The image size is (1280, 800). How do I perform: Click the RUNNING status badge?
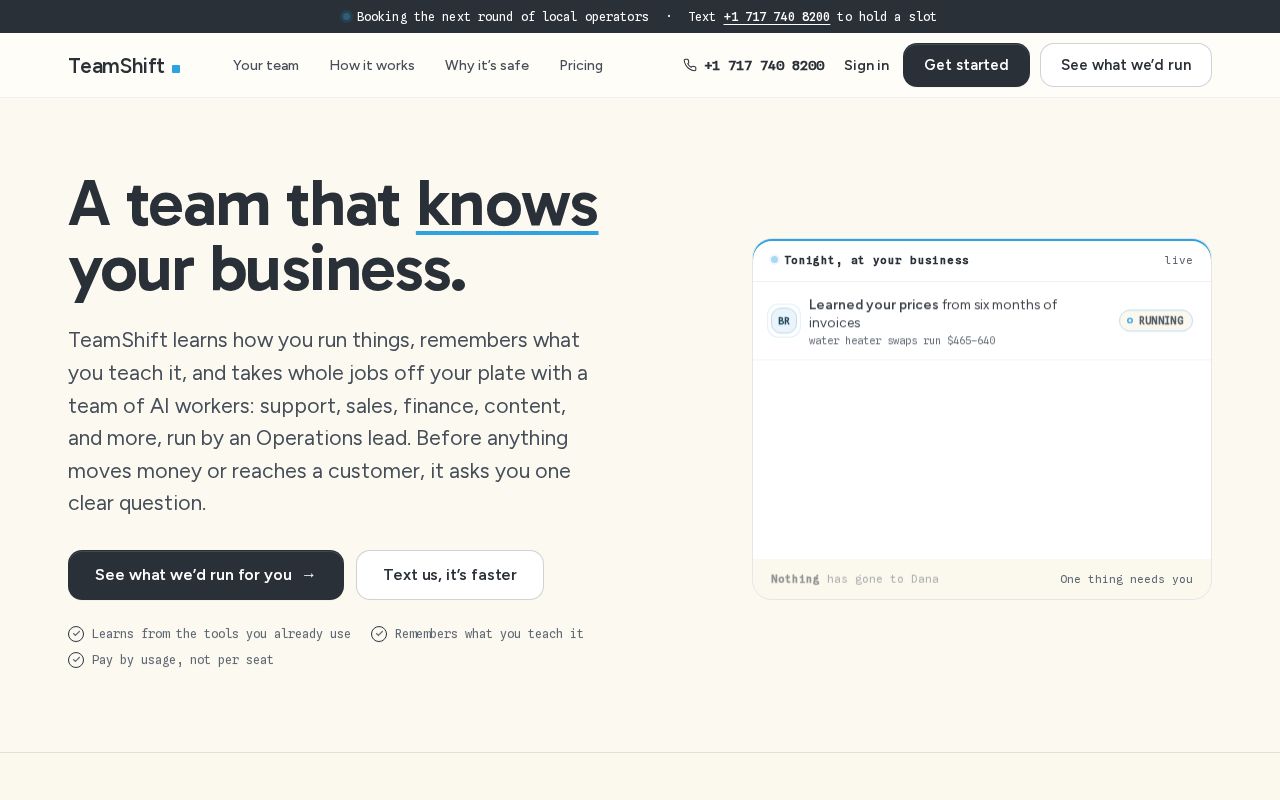tap(1156, 321)
